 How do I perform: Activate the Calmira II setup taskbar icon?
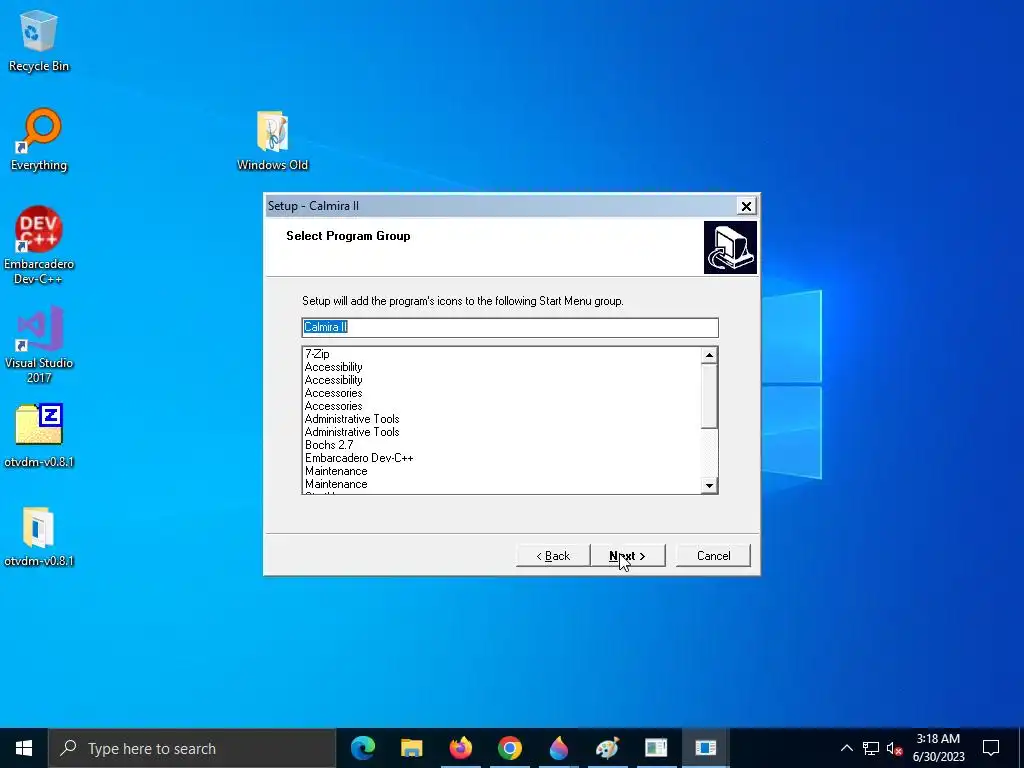[x=705, y=748]
